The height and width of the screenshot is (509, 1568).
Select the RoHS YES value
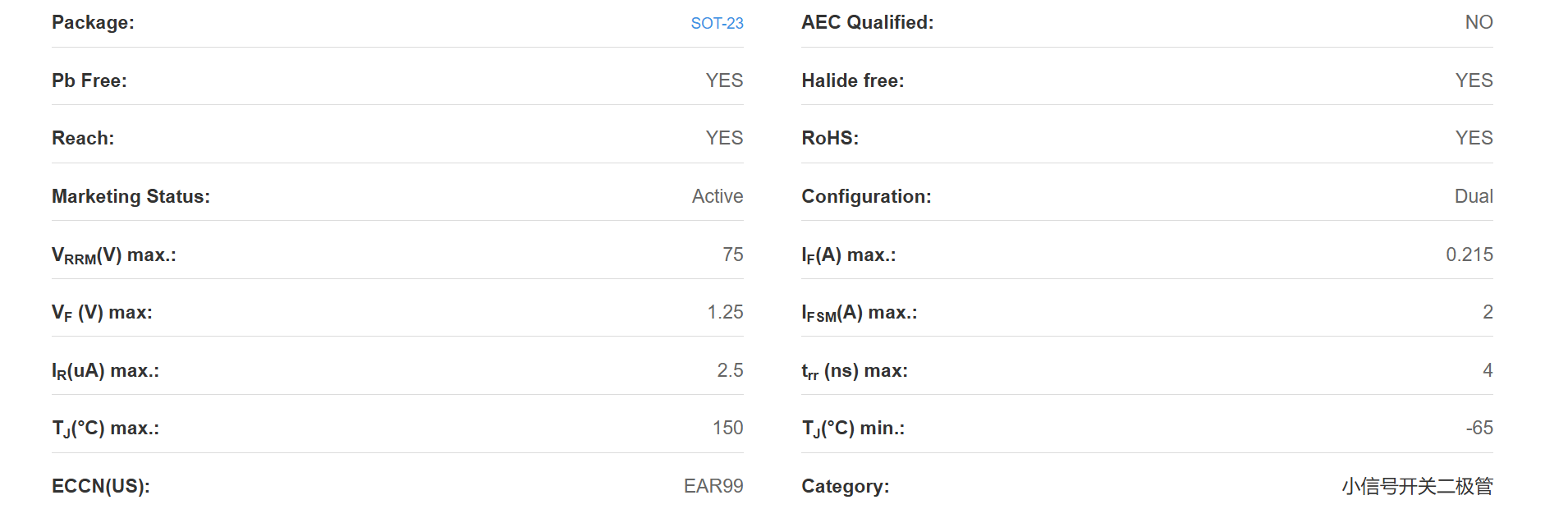pos(1474,138)
